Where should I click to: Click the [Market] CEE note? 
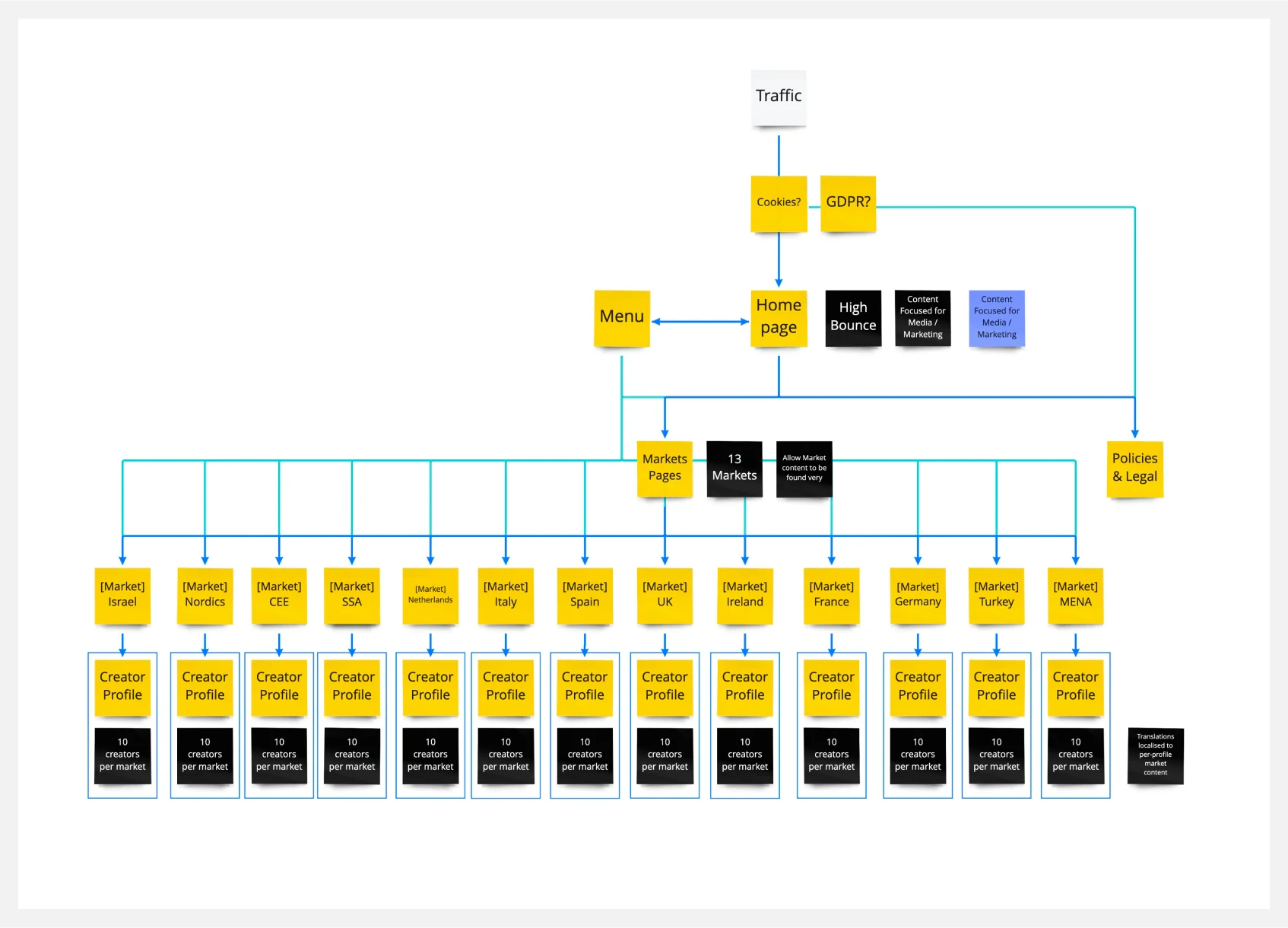279,596
